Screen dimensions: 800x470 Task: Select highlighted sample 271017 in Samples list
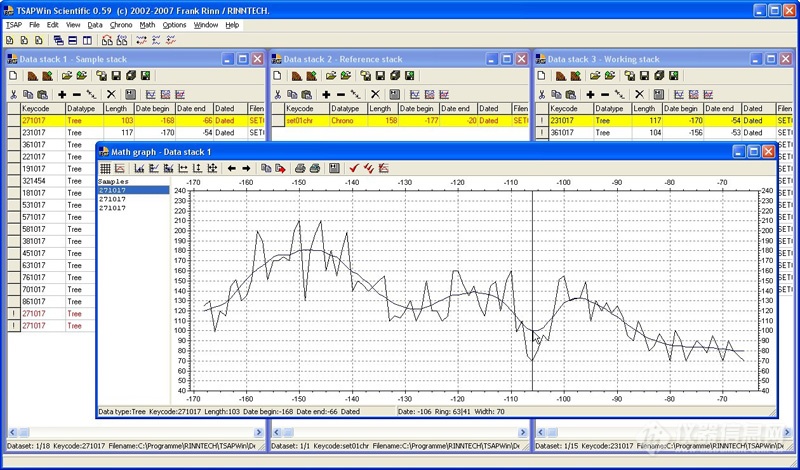pyautogui.click(x=132, y=190)
